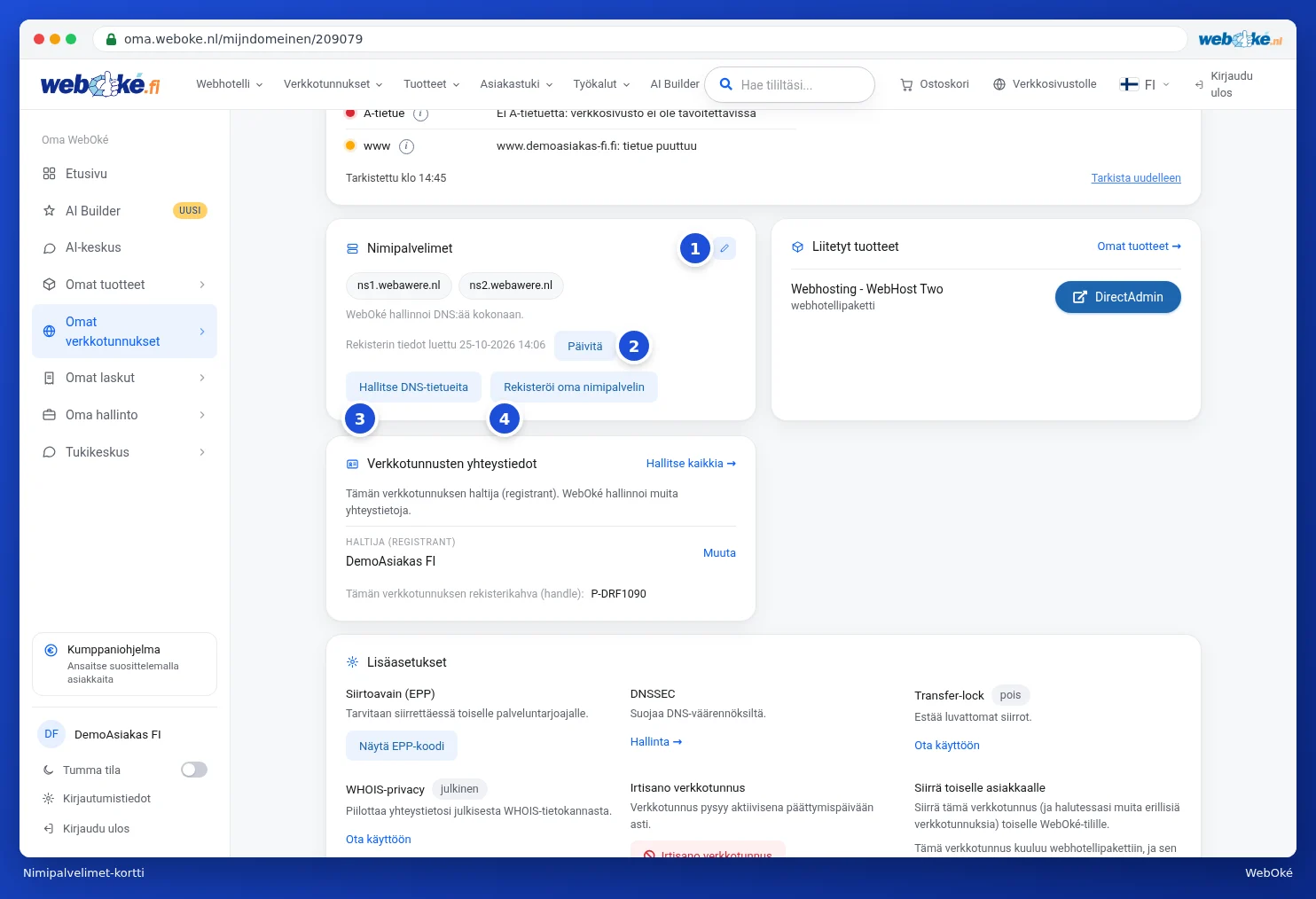Click the lock icon in the address bar
The width and height of the screenshot is (1316, 899).
tap(112, 39)
